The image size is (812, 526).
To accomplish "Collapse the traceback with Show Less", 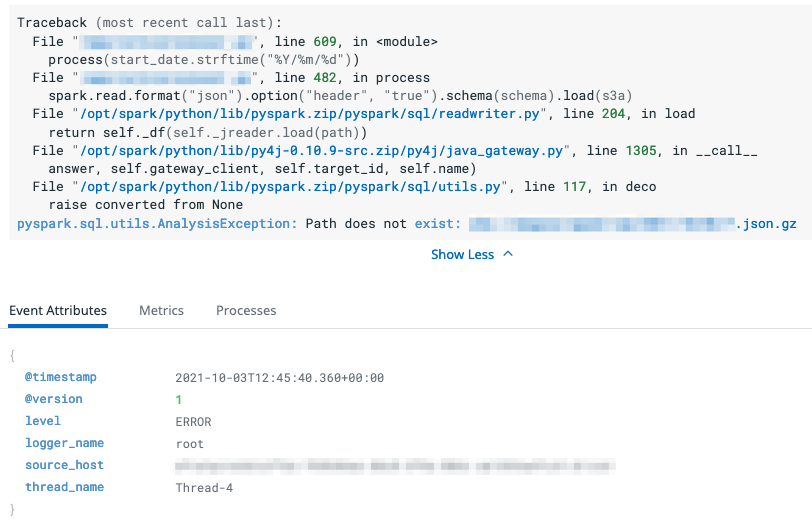I will point(472,254).
